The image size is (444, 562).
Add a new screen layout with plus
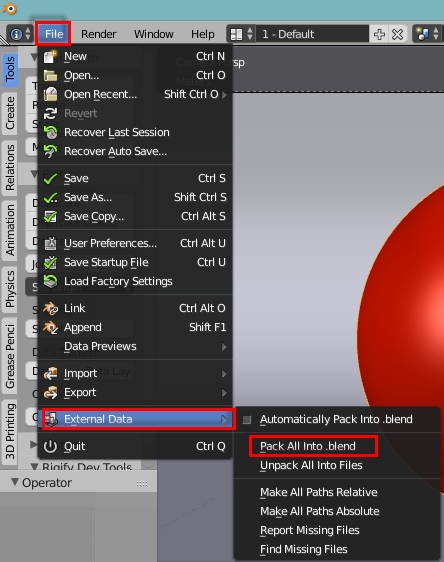coord(379,34)
